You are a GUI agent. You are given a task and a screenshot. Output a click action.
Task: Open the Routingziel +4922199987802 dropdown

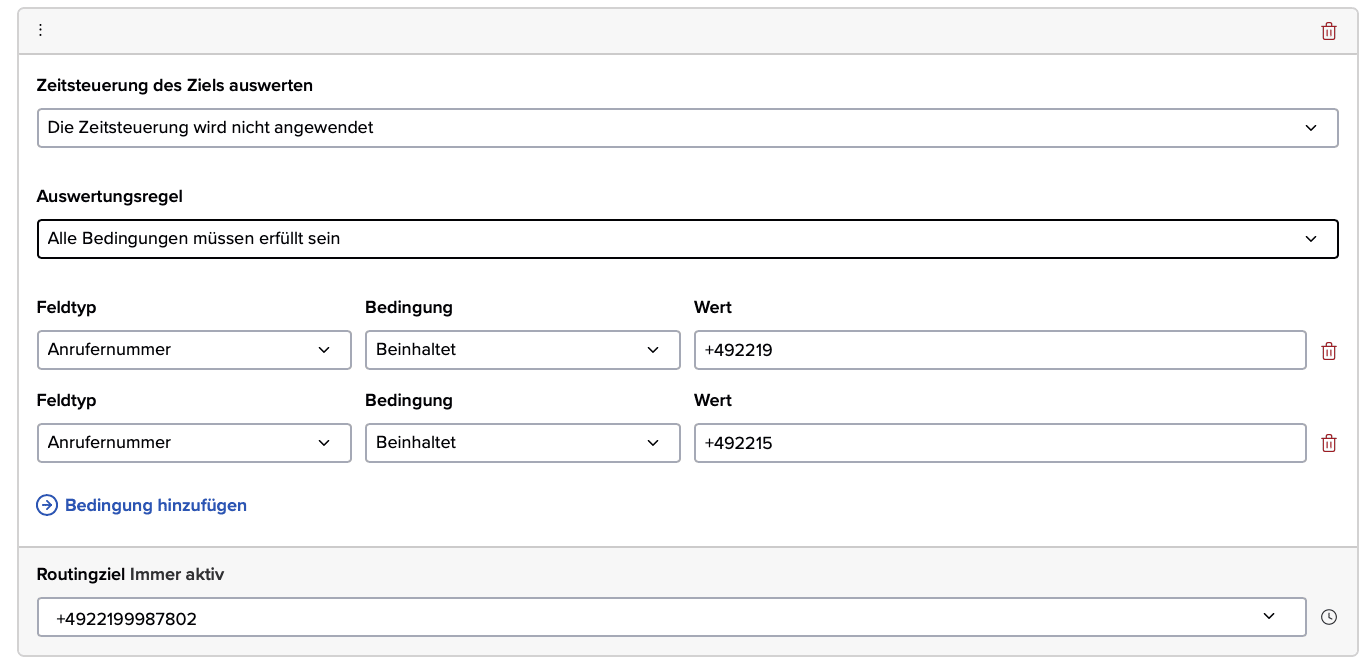click(x=671, y=618)
